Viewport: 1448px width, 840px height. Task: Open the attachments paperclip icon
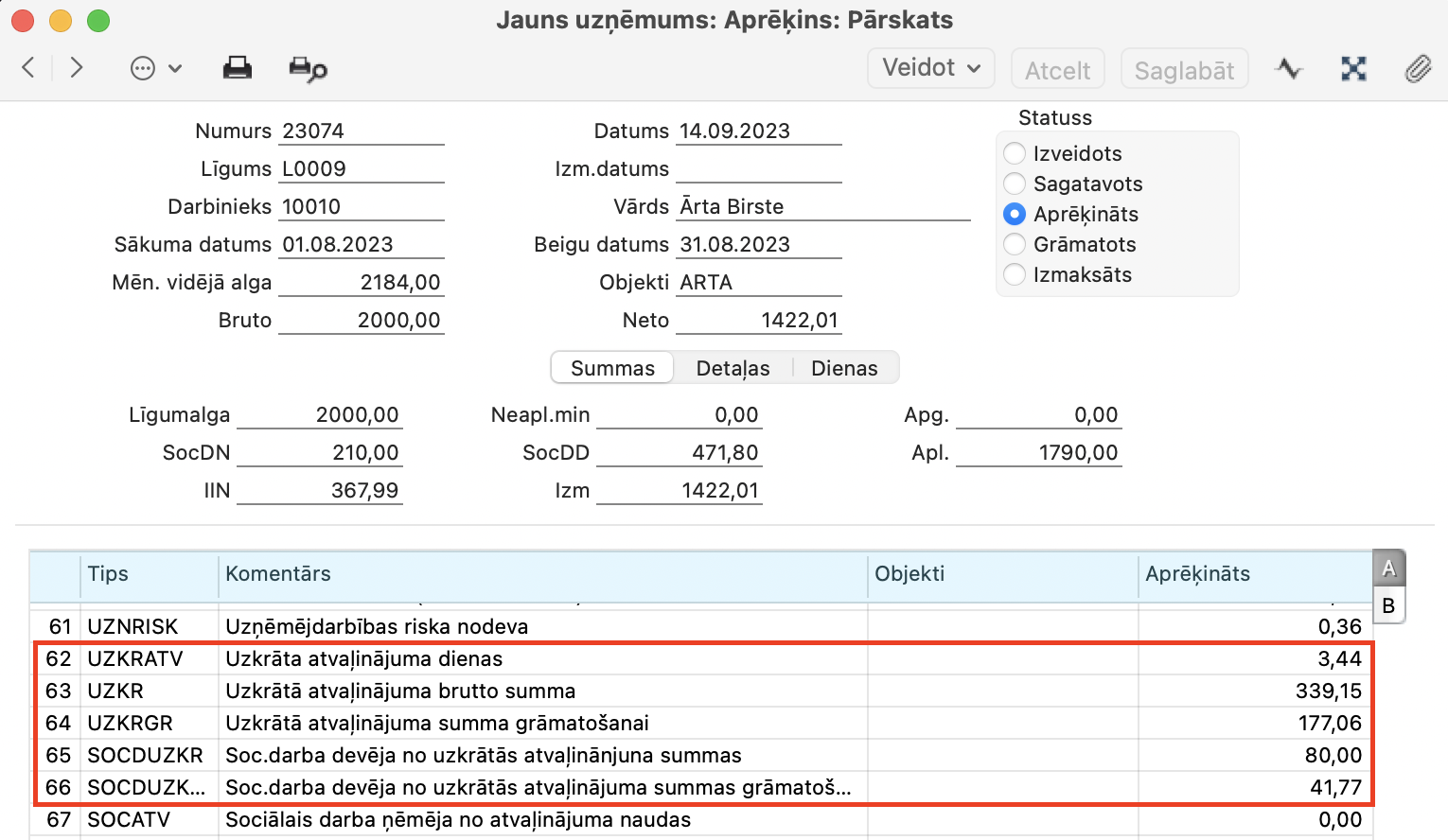[1417, 69]
